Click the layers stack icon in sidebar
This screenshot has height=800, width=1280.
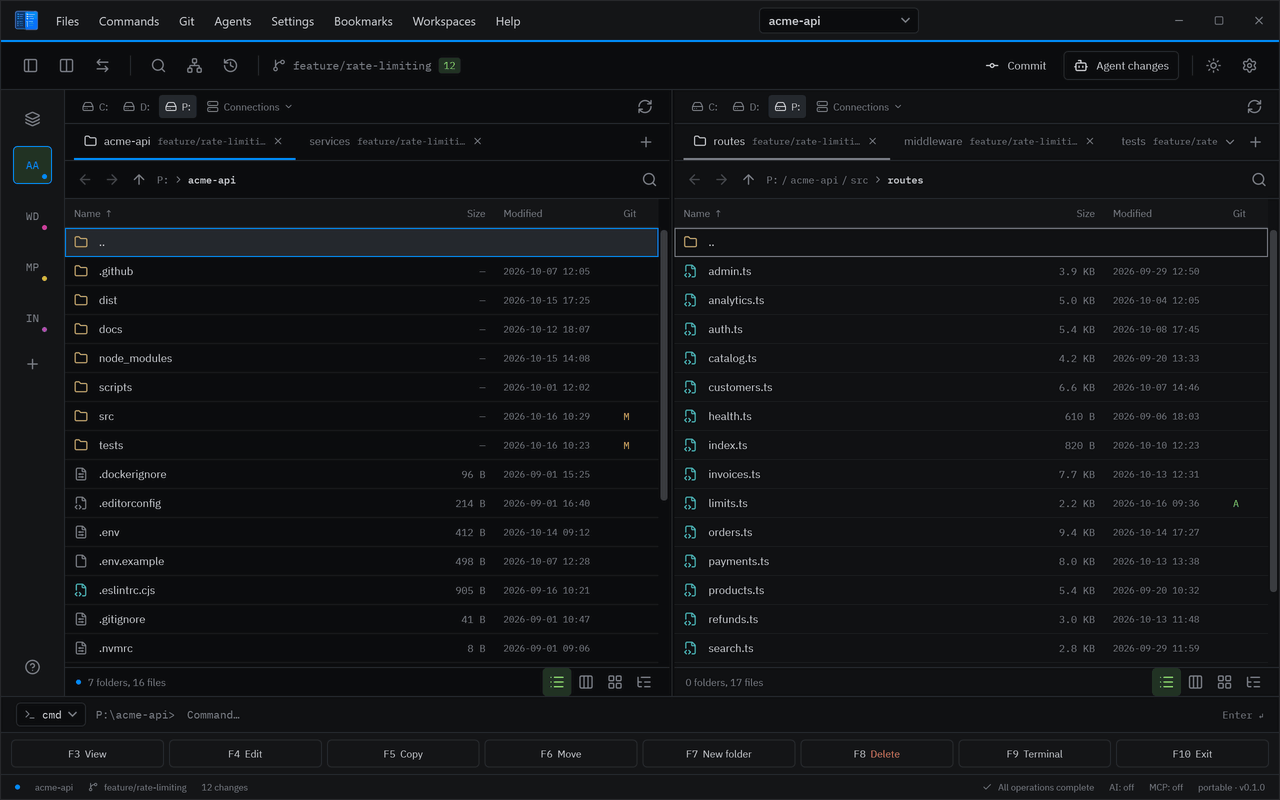(x=33, y=119)
